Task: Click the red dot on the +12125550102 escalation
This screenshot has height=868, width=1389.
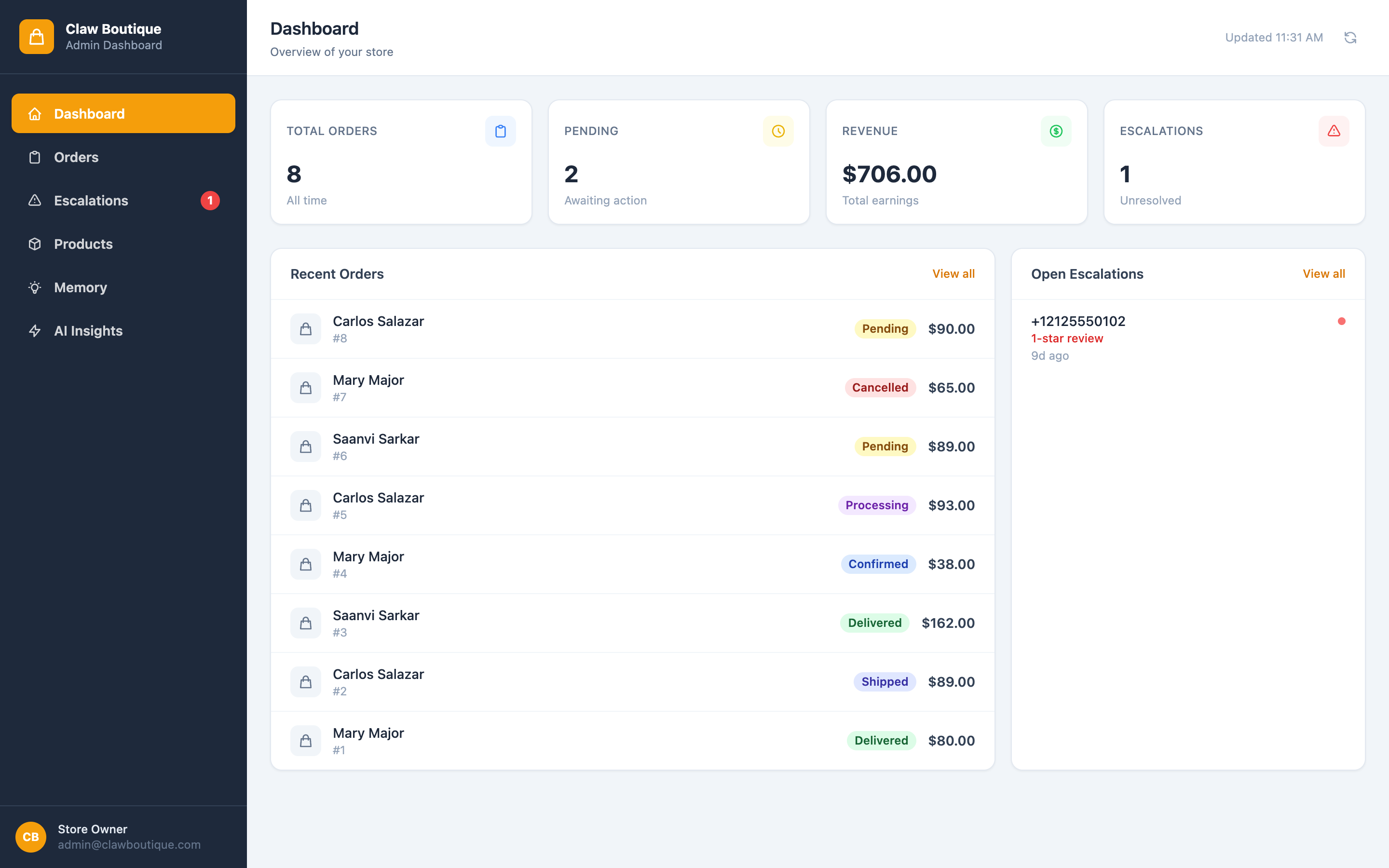Action: pos(1341,321)
